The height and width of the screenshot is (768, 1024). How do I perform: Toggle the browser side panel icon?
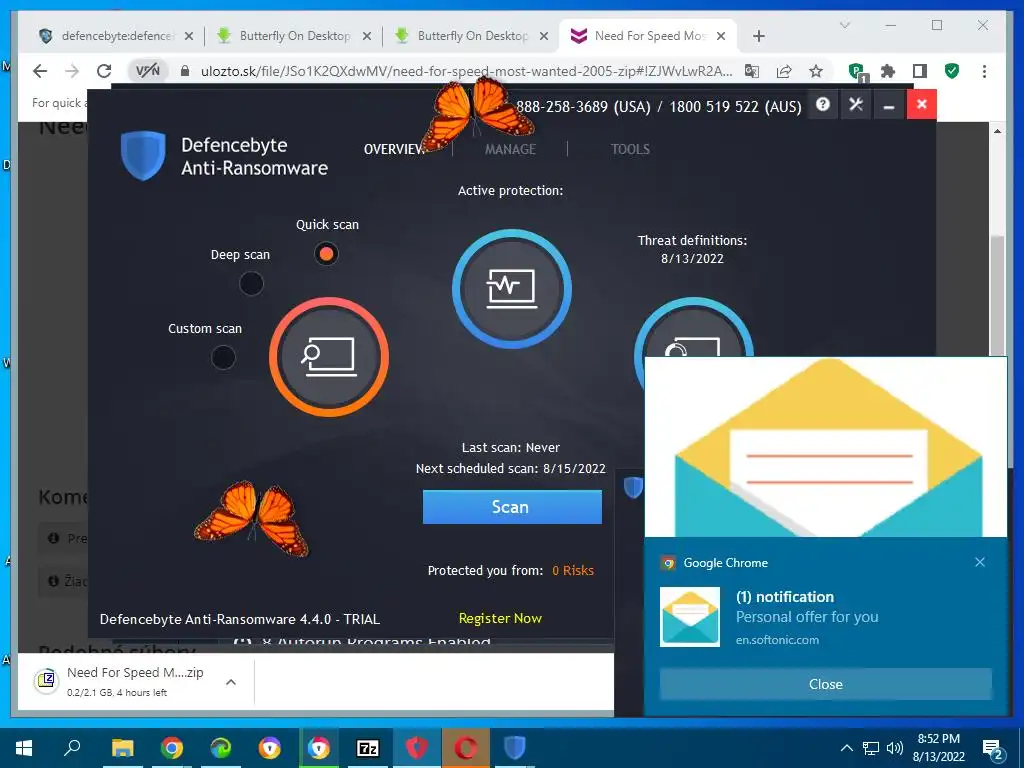coord(920,71)
